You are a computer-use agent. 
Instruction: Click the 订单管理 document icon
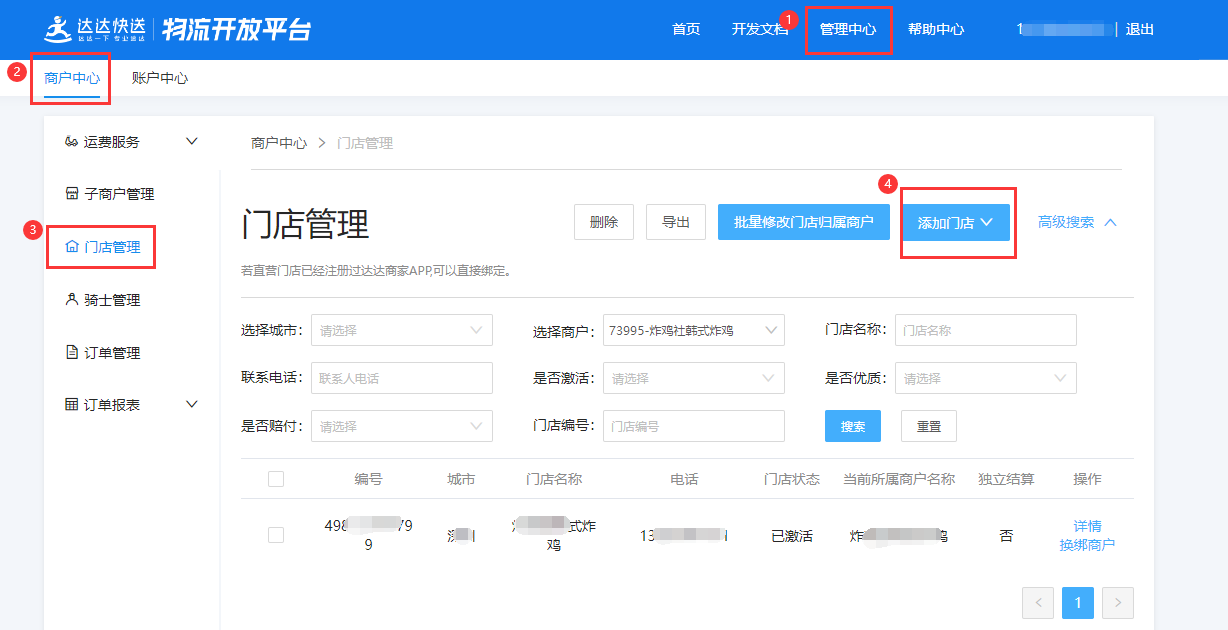[x=71, y=352]
